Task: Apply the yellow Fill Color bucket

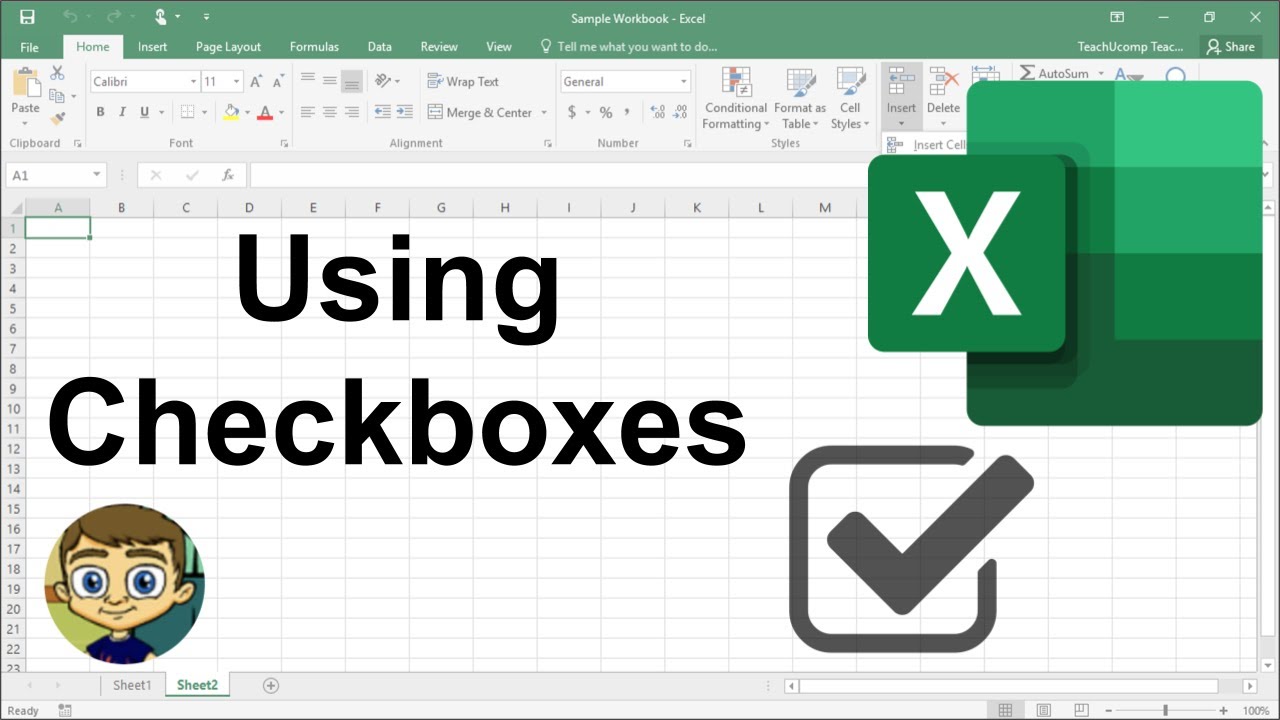Action: [231, 112]
